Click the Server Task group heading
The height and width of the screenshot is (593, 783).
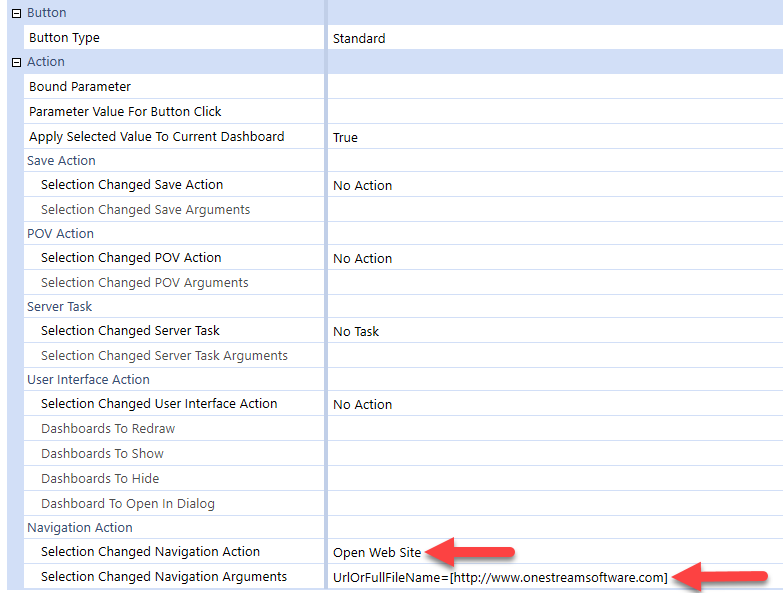[x=59, y=306]
